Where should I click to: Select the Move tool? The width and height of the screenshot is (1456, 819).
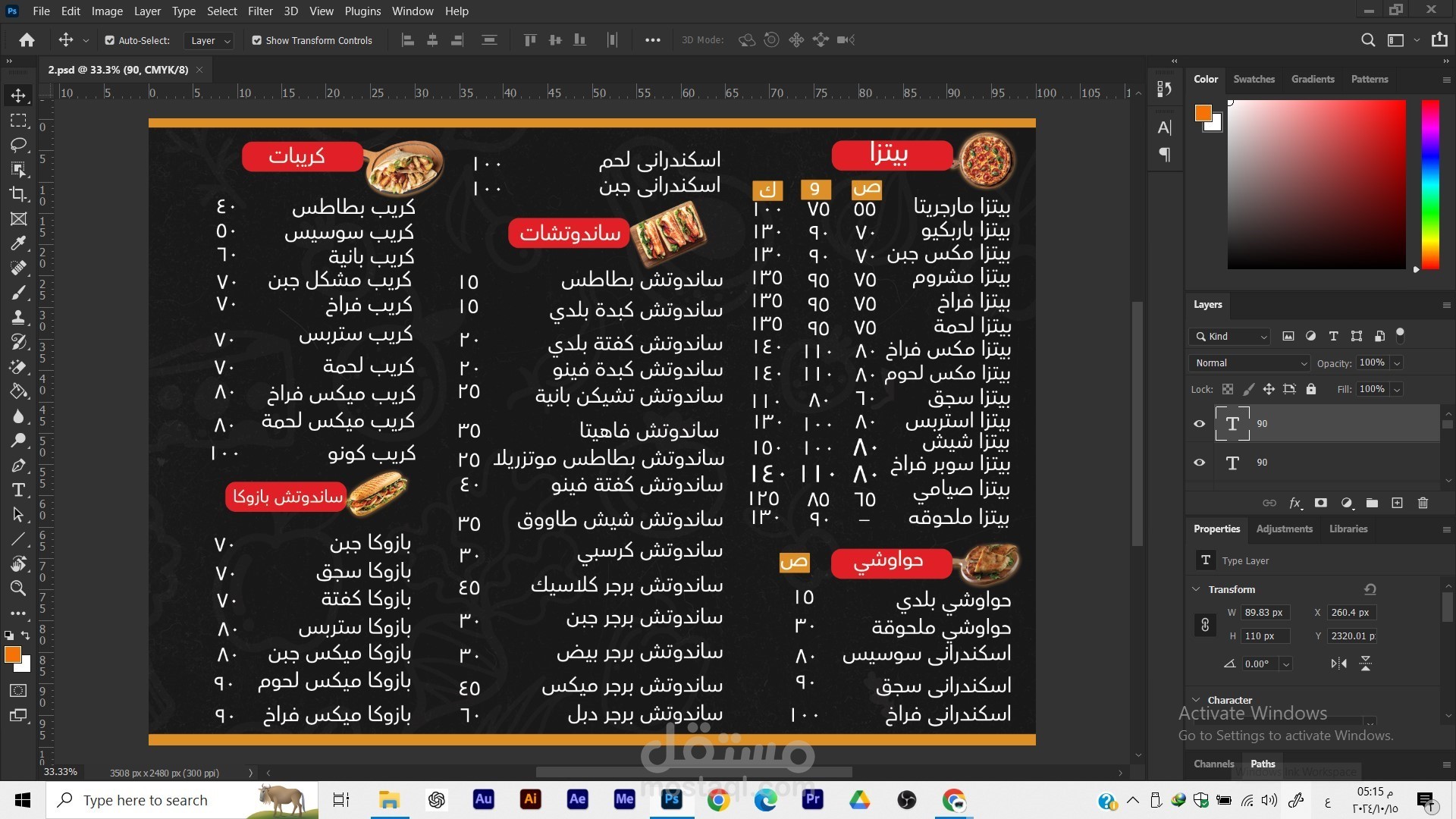coord(19,95)
